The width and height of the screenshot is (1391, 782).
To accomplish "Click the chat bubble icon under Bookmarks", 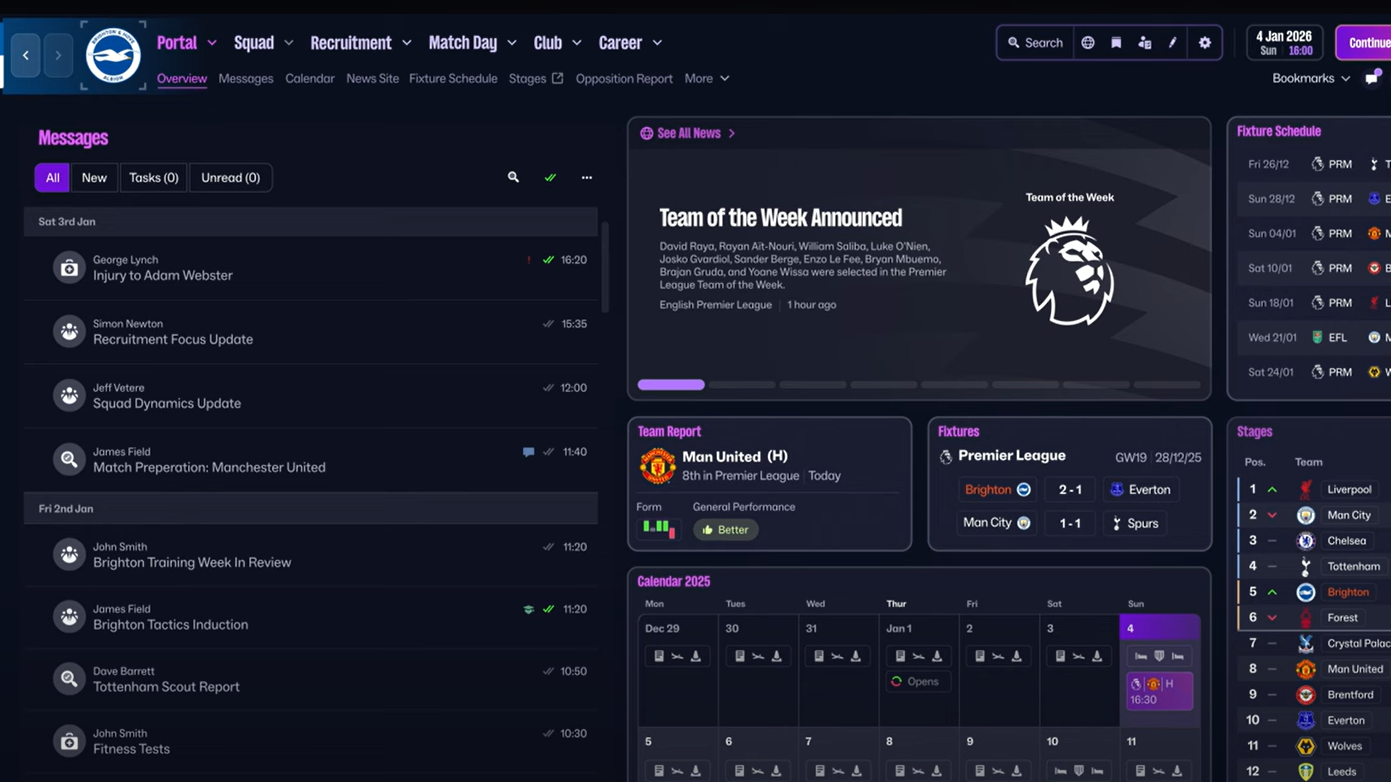I will point(1372,78).
